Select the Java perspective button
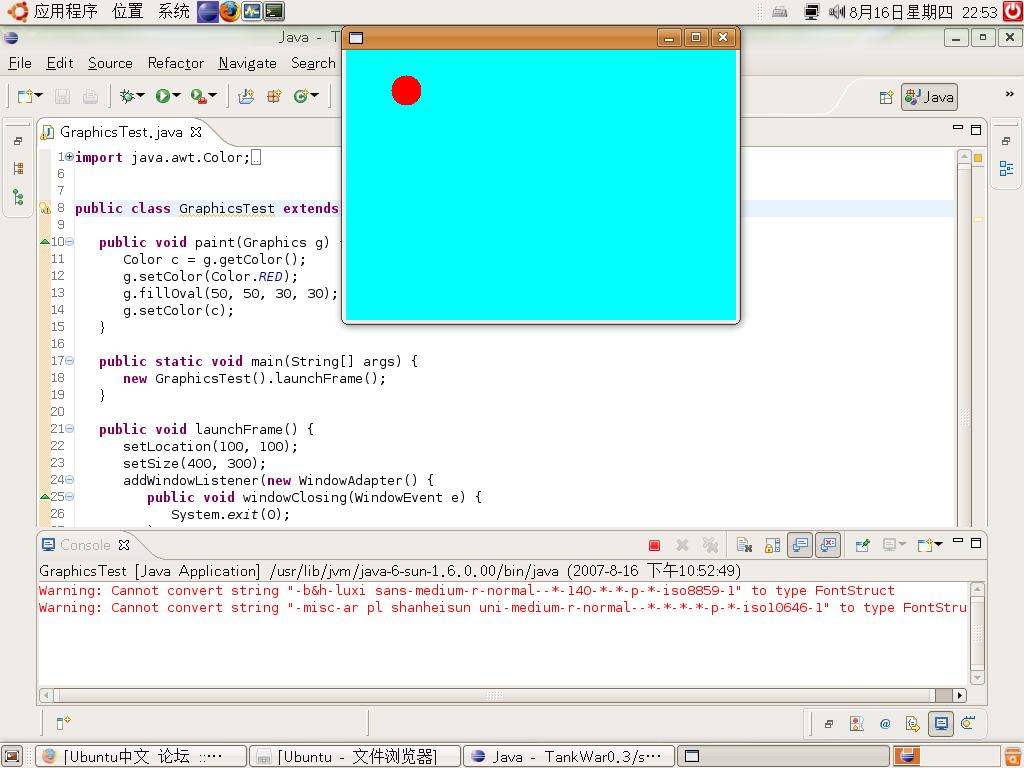Screen dimensions: 1024x768 (x=929, y=97)
